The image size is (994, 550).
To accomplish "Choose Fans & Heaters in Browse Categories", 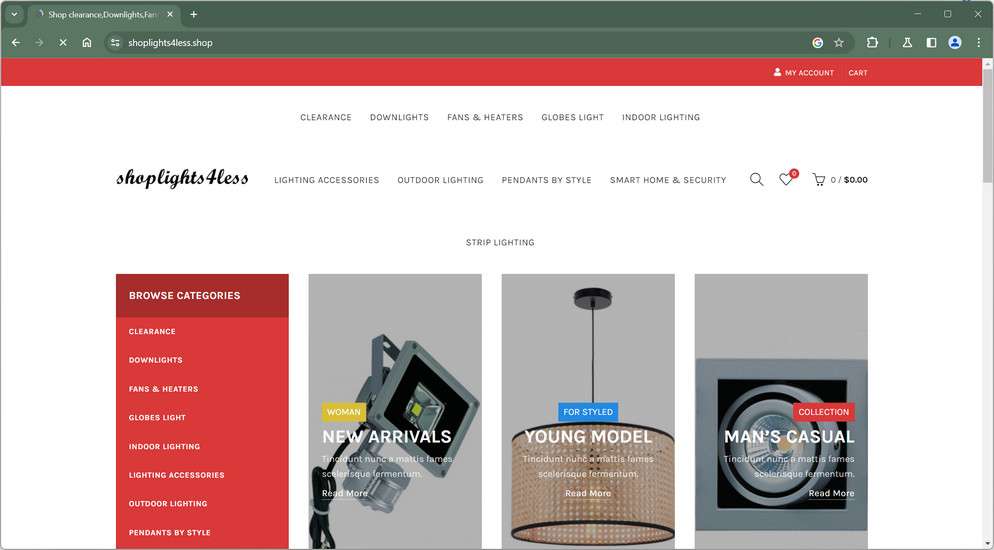I will pos(164,389).
